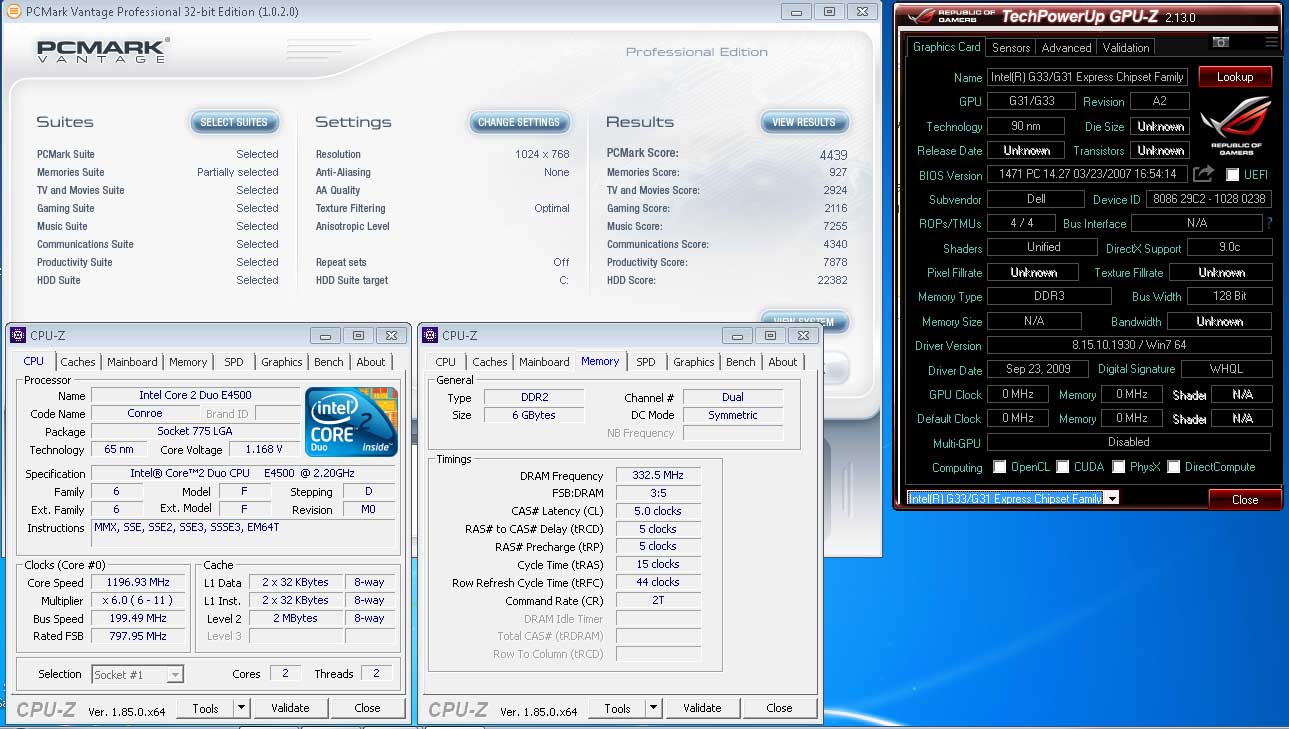The width and height of the screenshot is (1289, 729).
Task: Open Graphics tab in CPU-Z CPU window
Action: point(282,362)
